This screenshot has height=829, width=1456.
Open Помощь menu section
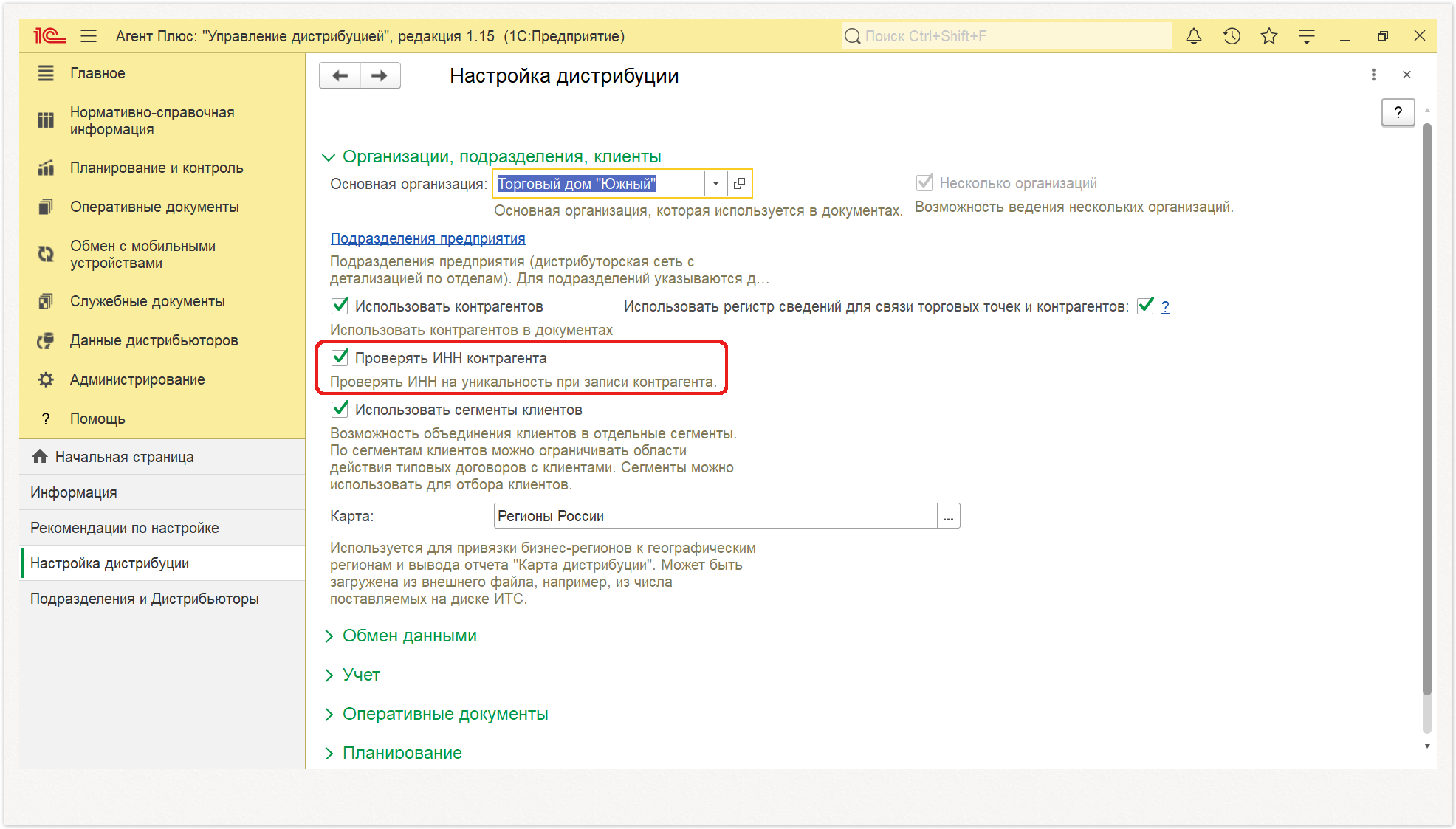[x=97, y=419]
